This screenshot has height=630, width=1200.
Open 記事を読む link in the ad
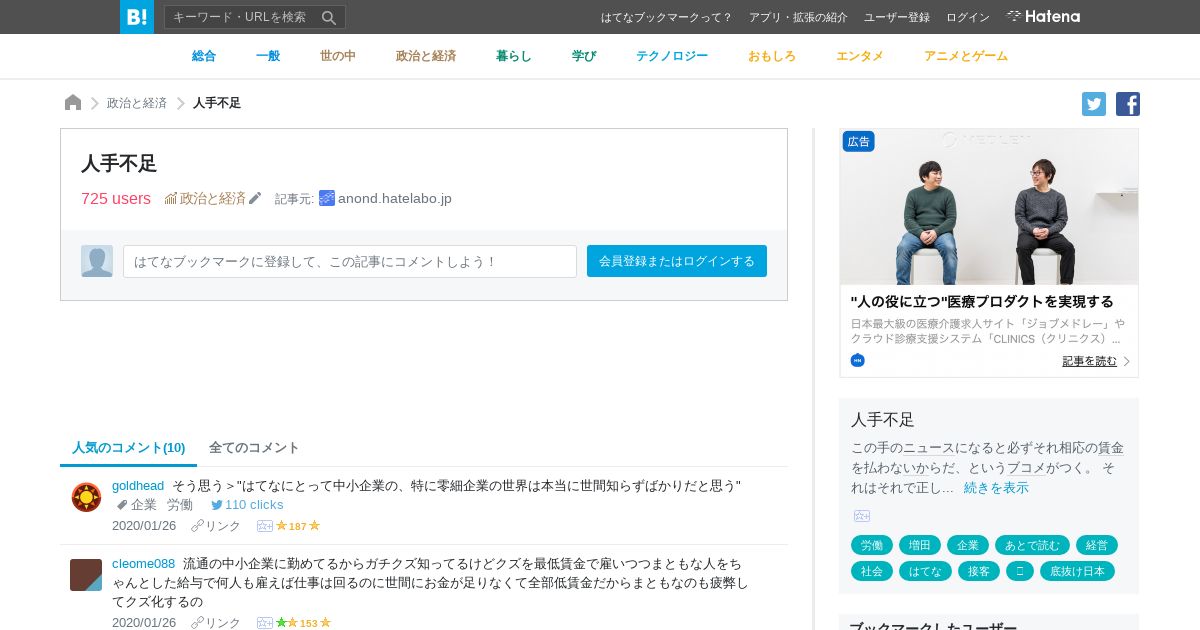tap(1090, 361)
